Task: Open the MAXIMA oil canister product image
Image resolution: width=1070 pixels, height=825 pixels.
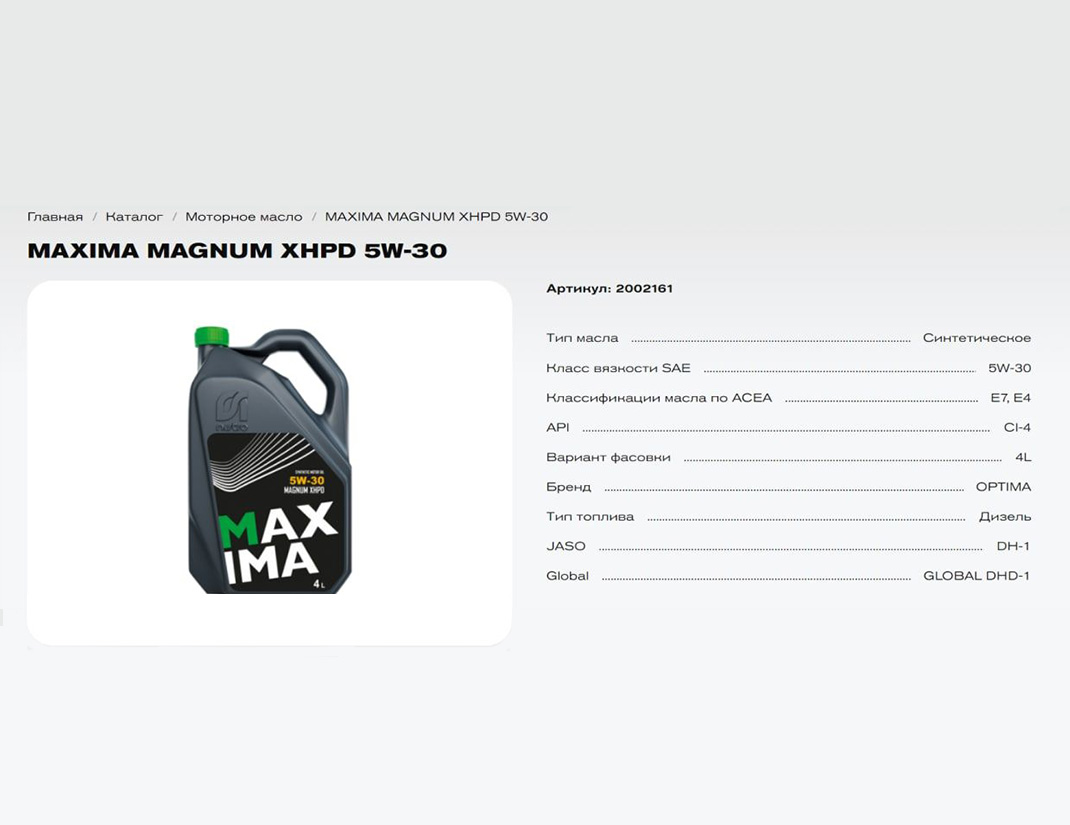Action: coord(270,461)
